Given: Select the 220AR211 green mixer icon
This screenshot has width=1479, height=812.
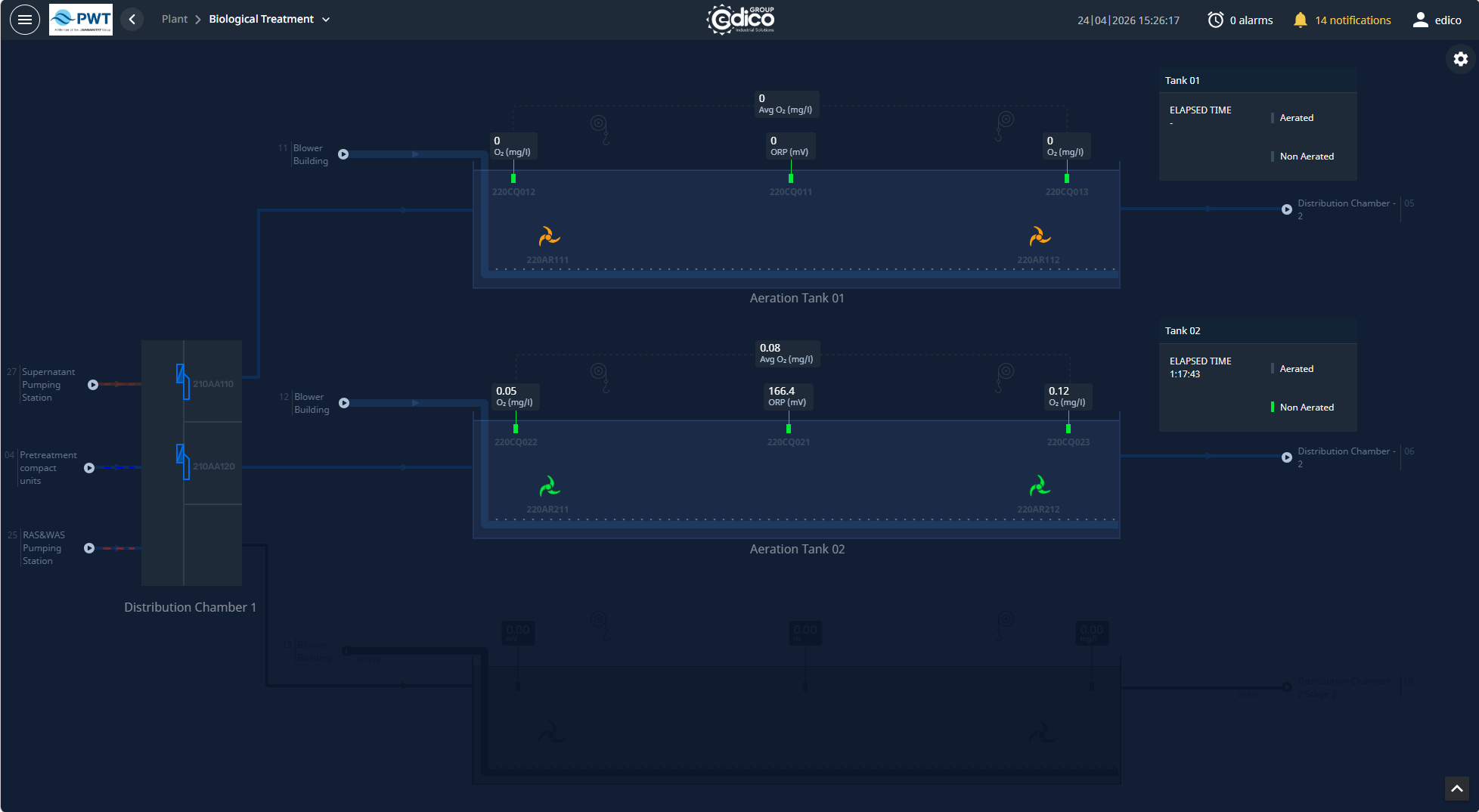Looking at the screenshot, I should coord(548,486).
